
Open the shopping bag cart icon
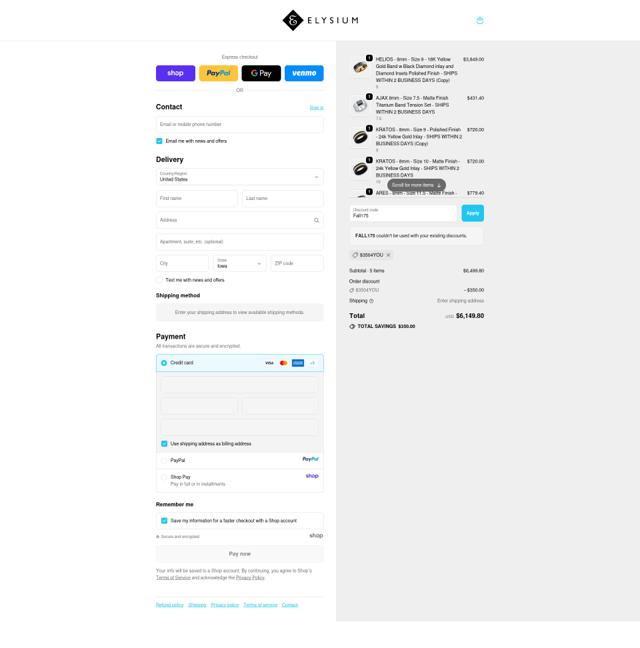pos(480,20)
